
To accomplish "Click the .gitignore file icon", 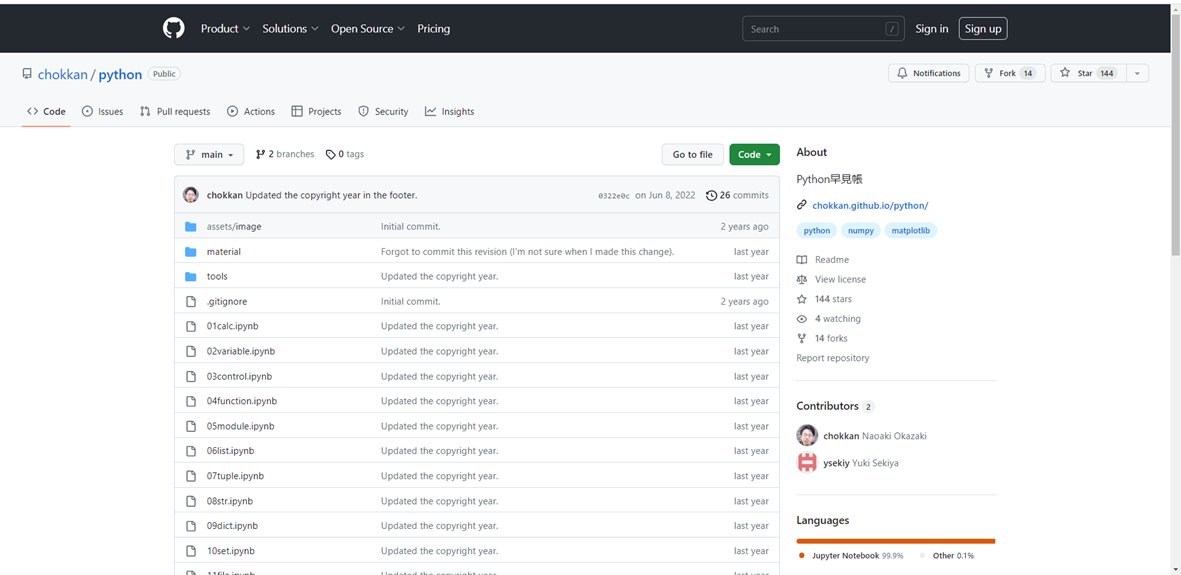I will coord(191,301).
